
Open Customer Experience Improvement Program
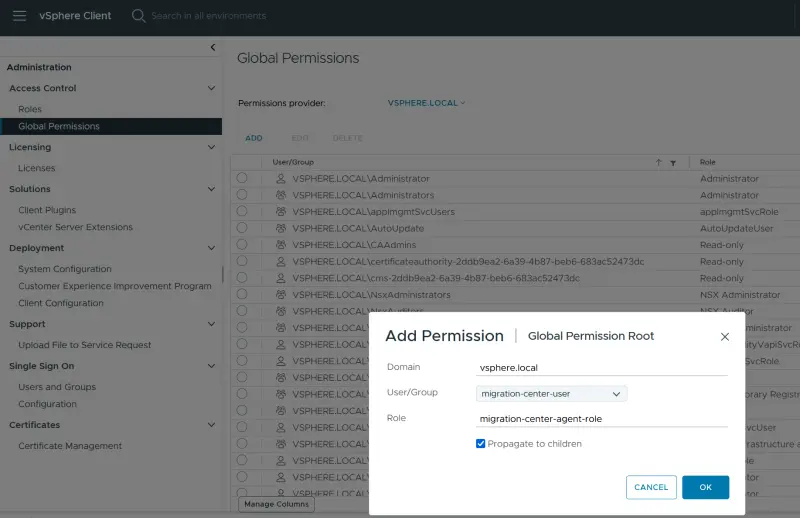pos(115,286)
